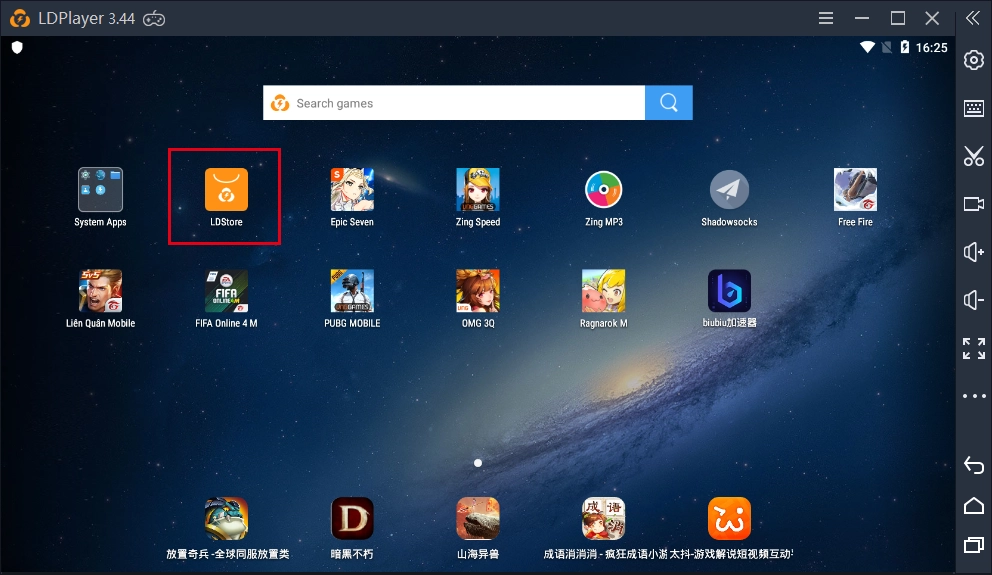Open the hamburger menu in title bar
The height and width of the screenshot is (575, 992).
click(x=826, y=18)
